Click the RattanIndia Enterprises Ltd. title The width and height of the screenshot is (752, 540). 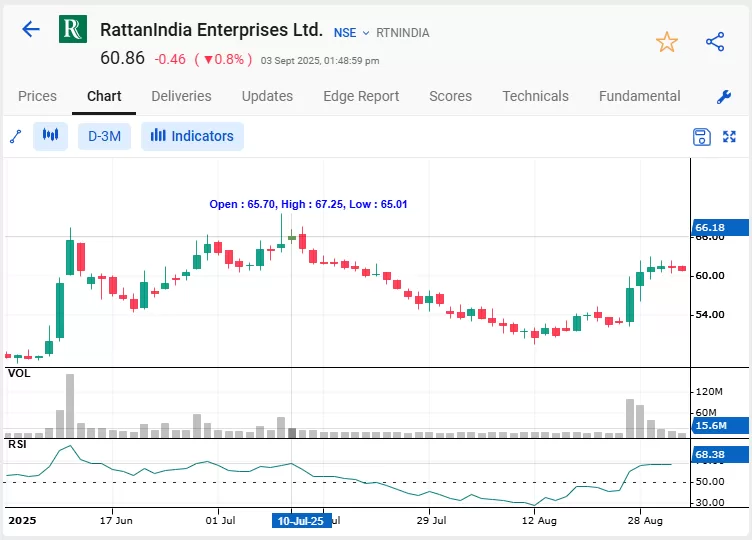[212, 30]
